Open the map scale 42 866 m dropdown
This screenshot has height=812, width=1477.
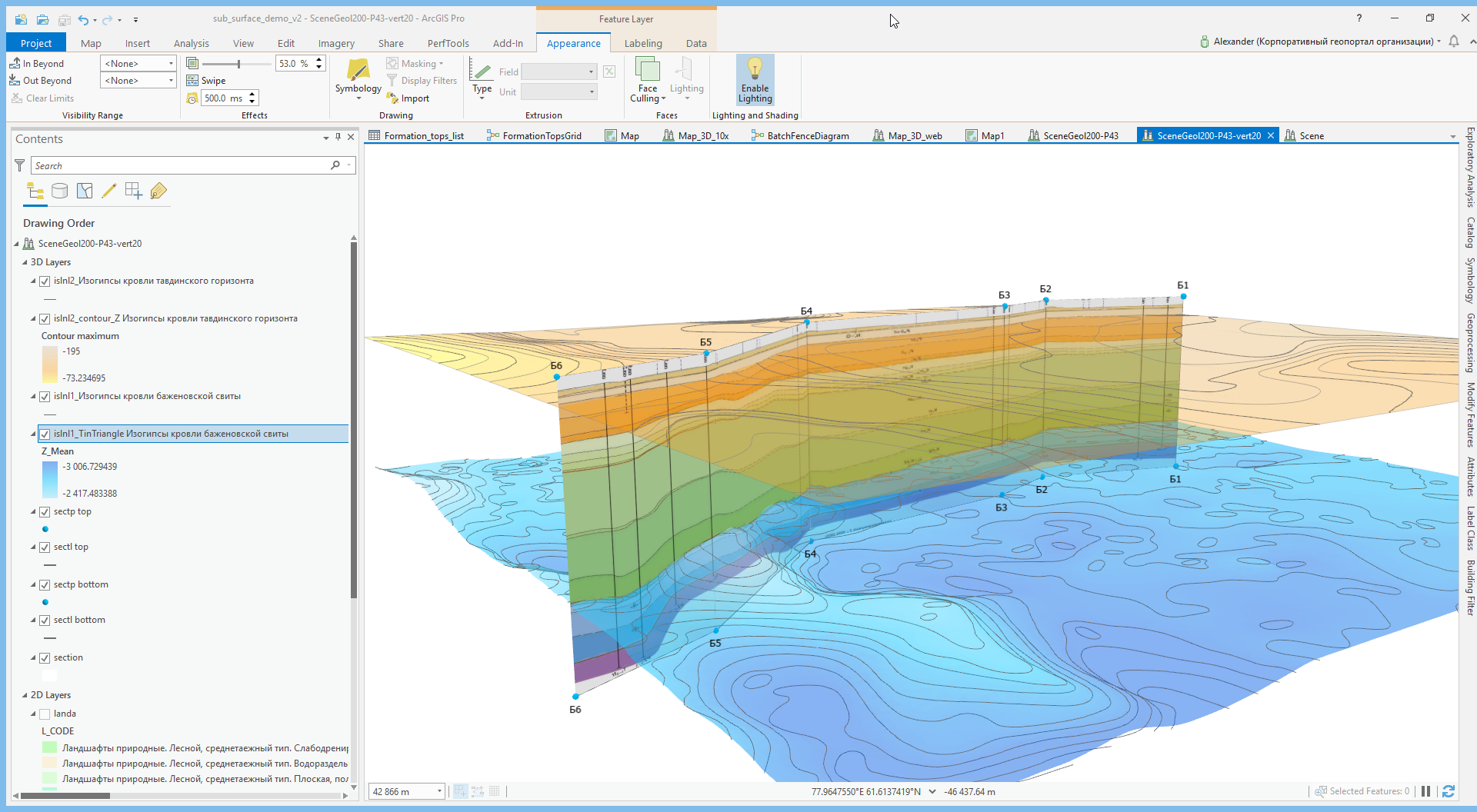tap(439, 791)
